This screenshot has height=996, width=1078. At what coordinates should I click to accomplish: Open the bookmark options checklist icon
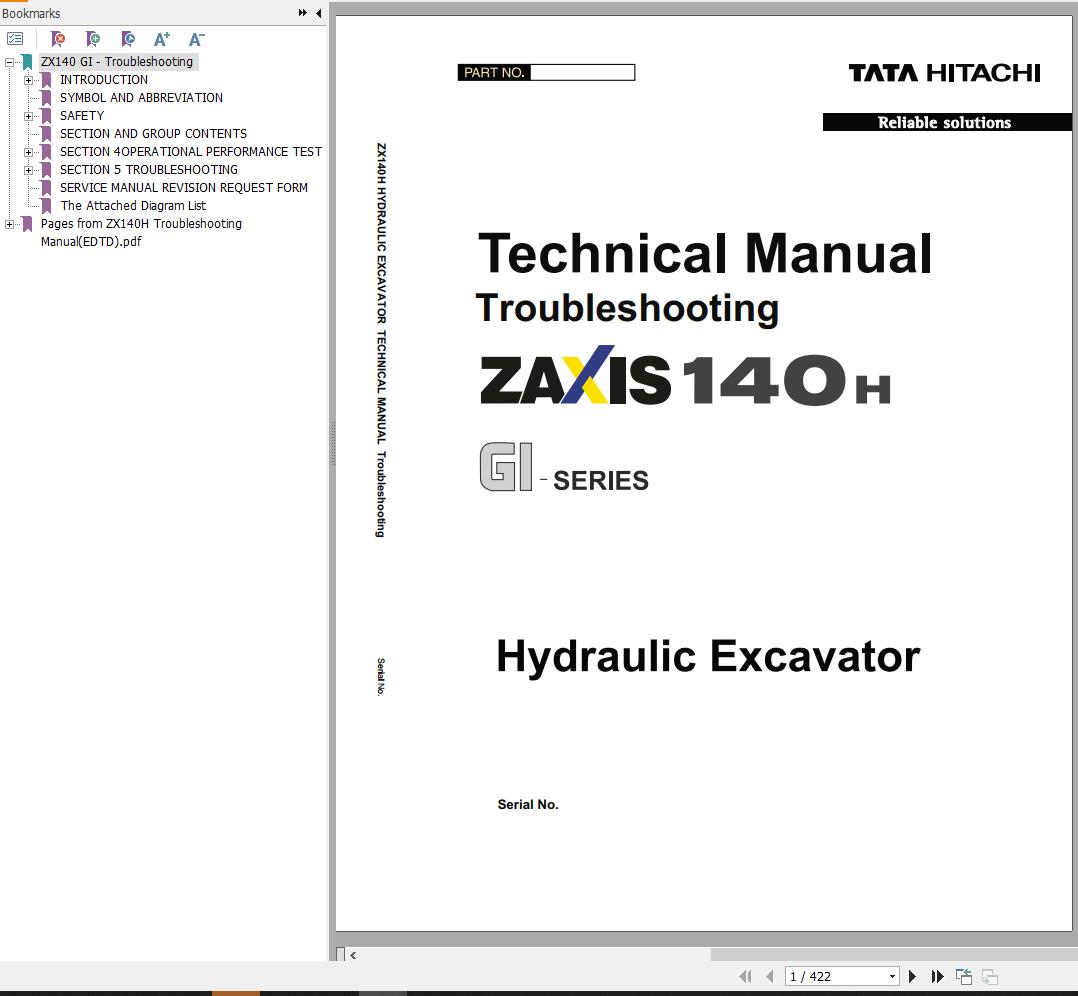point(15,39)
